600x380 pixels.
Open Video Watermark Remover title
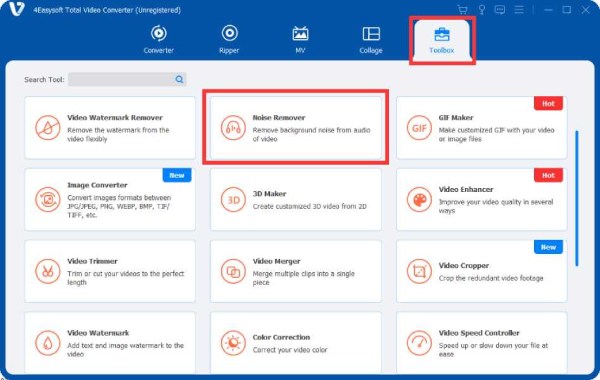tap(115, 117)
